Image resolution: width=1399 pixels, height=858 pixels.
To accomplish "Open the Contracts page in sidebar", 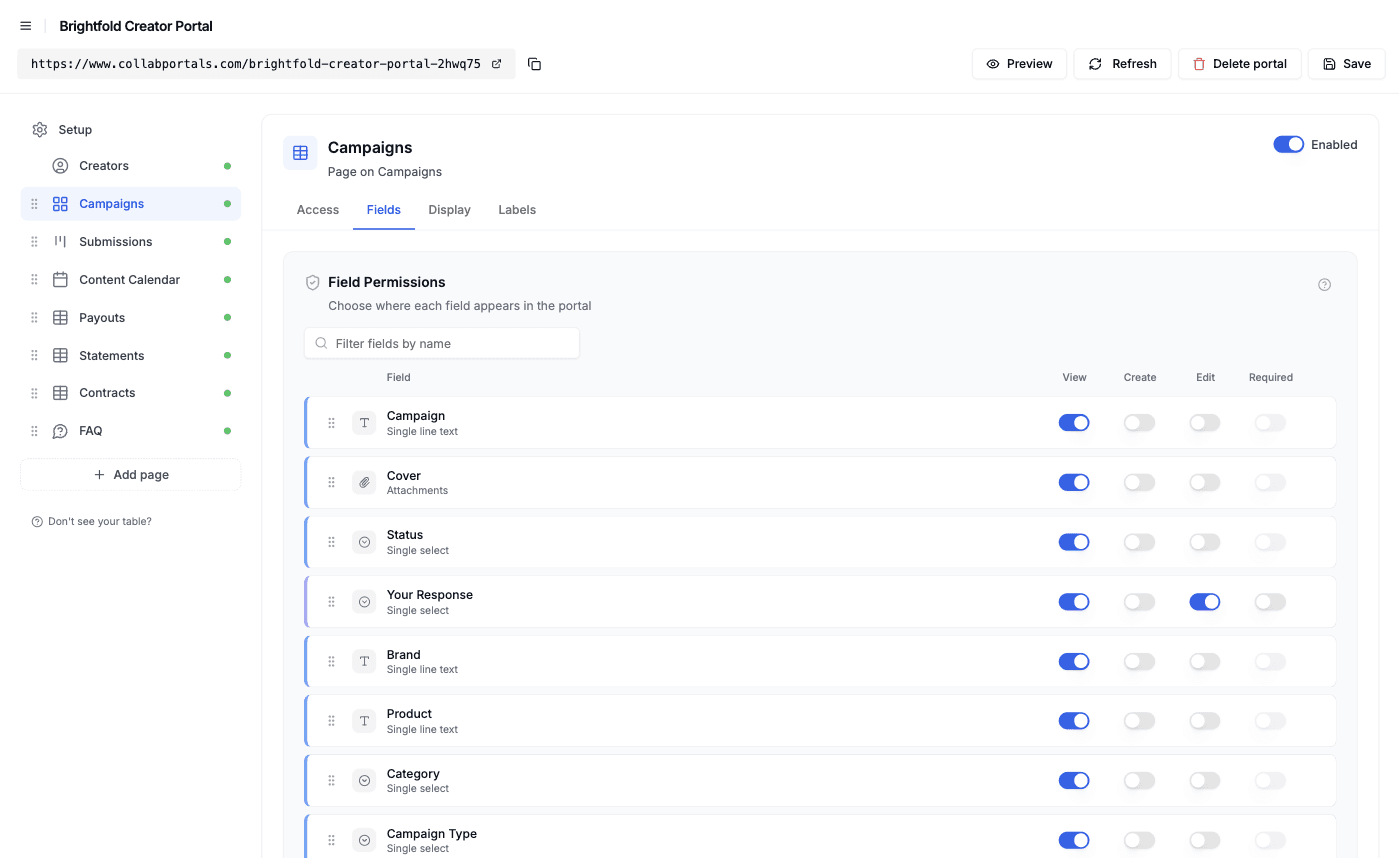I will click(x=131, y=393).
